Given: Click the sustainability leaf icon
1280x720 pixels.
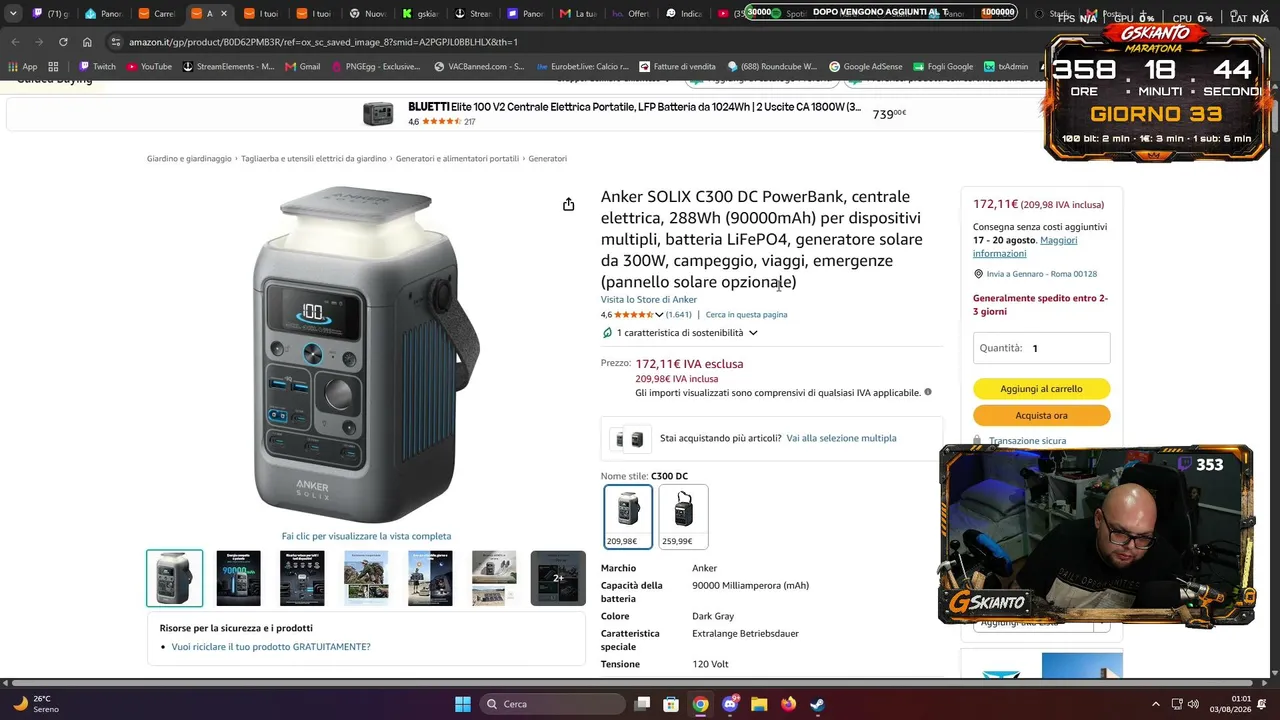Looking at the screenshot, I should point(607,333).
